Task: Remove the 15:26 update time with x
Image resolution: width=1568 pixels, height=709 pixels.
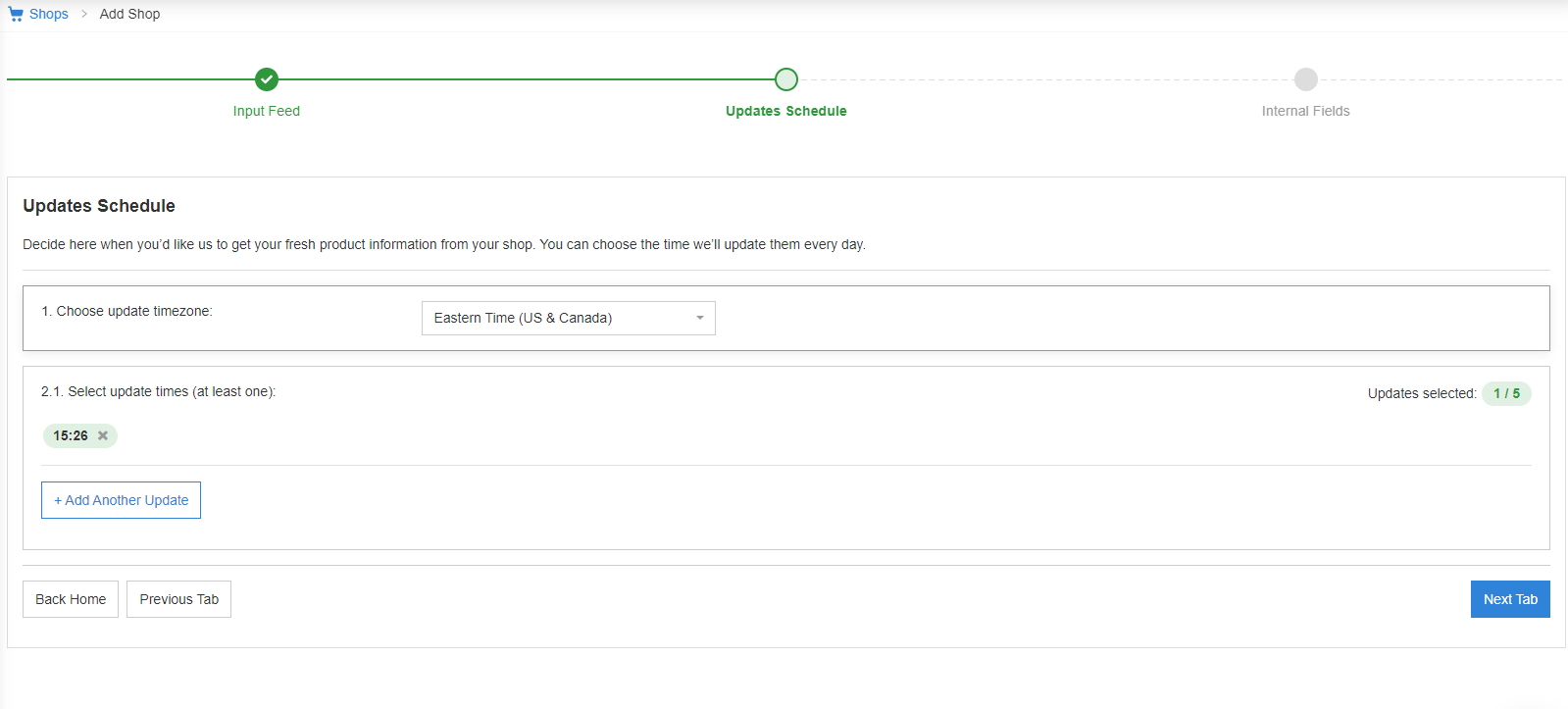Action: pyautogui.click(x=103, y=435)
